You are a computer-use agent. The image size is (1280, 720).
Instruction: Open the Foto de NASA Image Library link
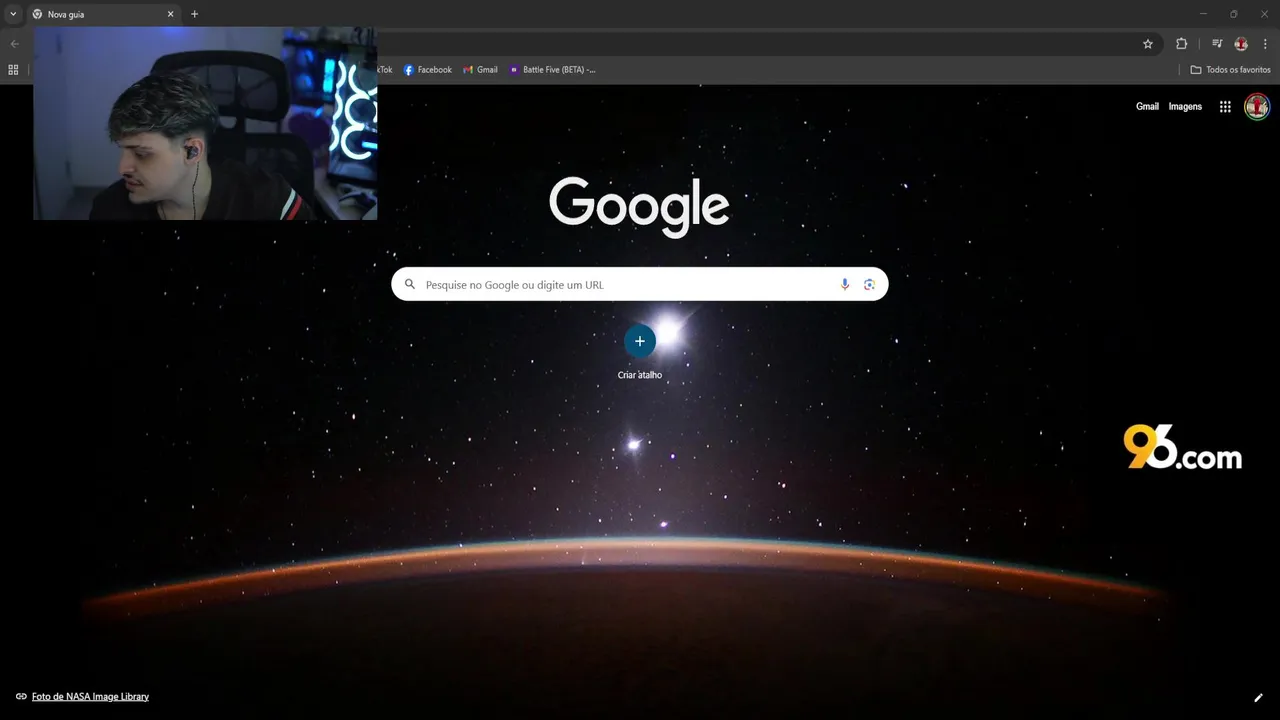tap(90, 697)
